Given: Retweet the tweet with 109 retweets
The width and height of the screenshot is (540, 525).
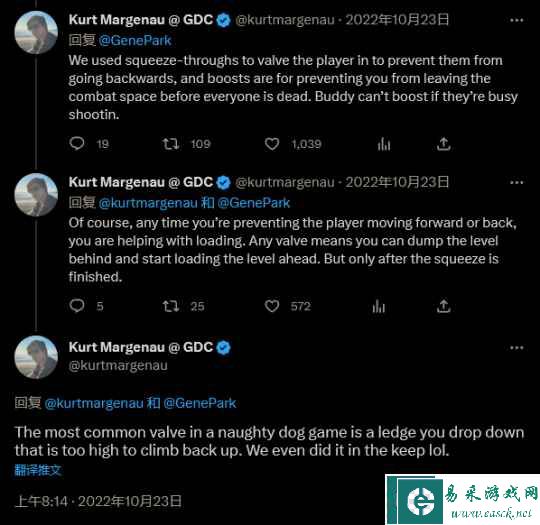Looking at the screenshot, I should click(171, 144).
